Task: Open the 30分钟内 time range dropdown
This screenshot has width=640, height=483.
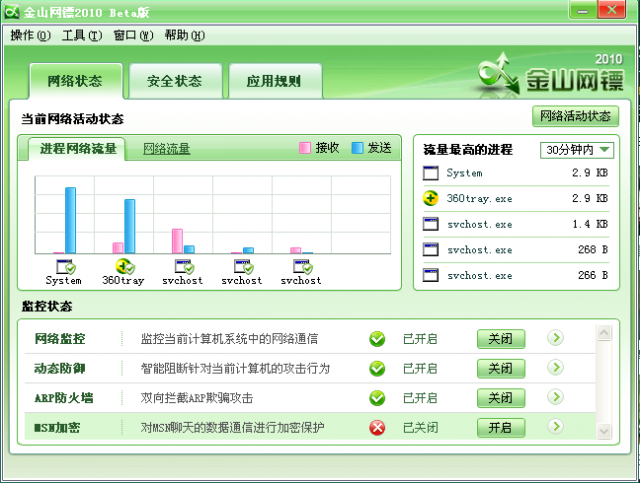Action: [x=578, y=150]
